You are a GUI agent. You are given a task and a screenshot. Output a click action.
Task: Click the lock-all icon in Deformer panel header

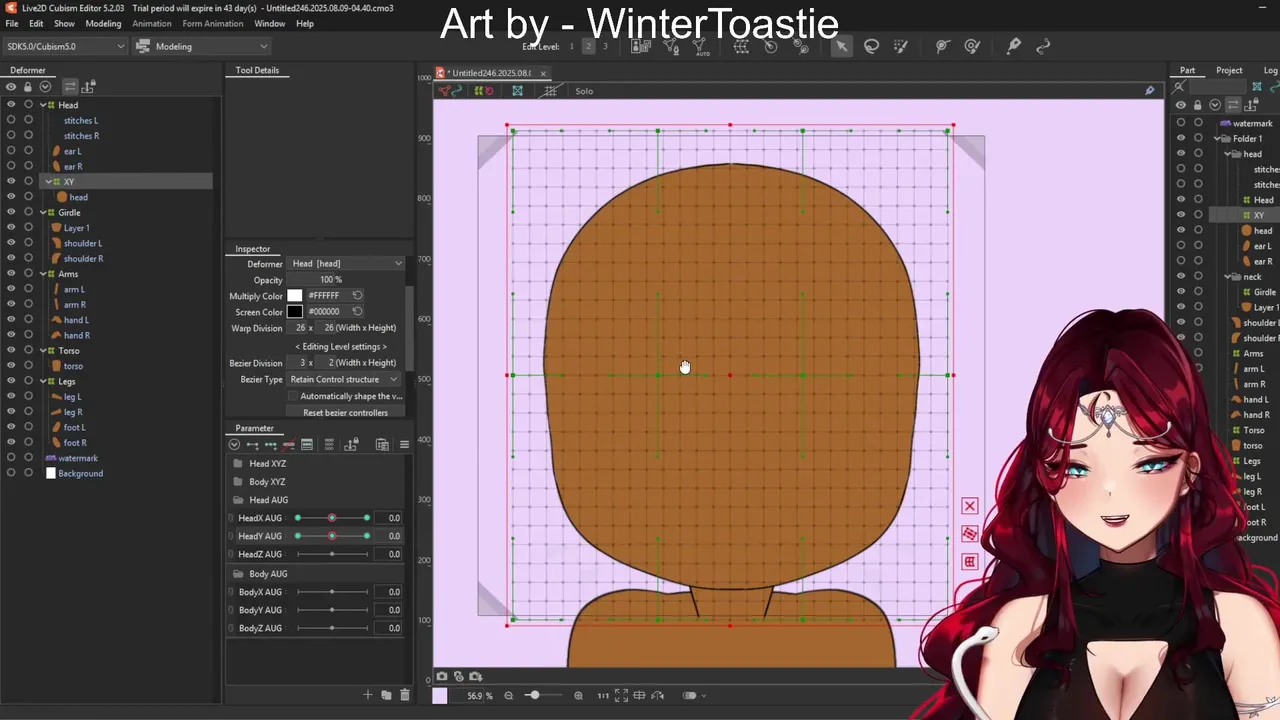tap(28, 86)
